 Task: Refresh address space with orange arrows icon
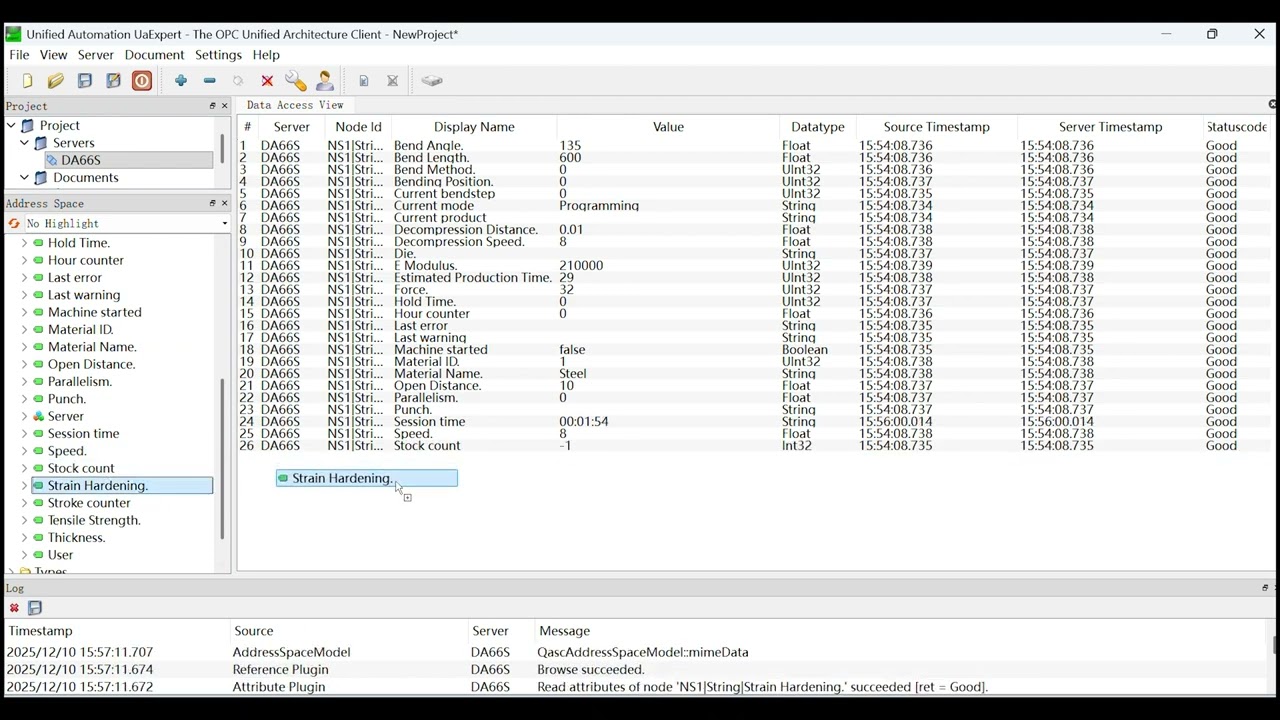[14, 224]
